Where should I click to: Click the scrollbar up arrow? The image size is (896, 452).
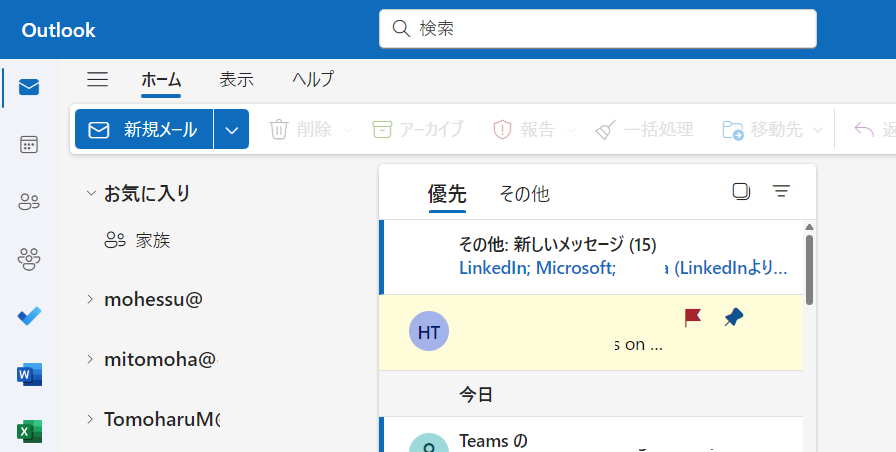pyautogui.click(x=809, y=227)
